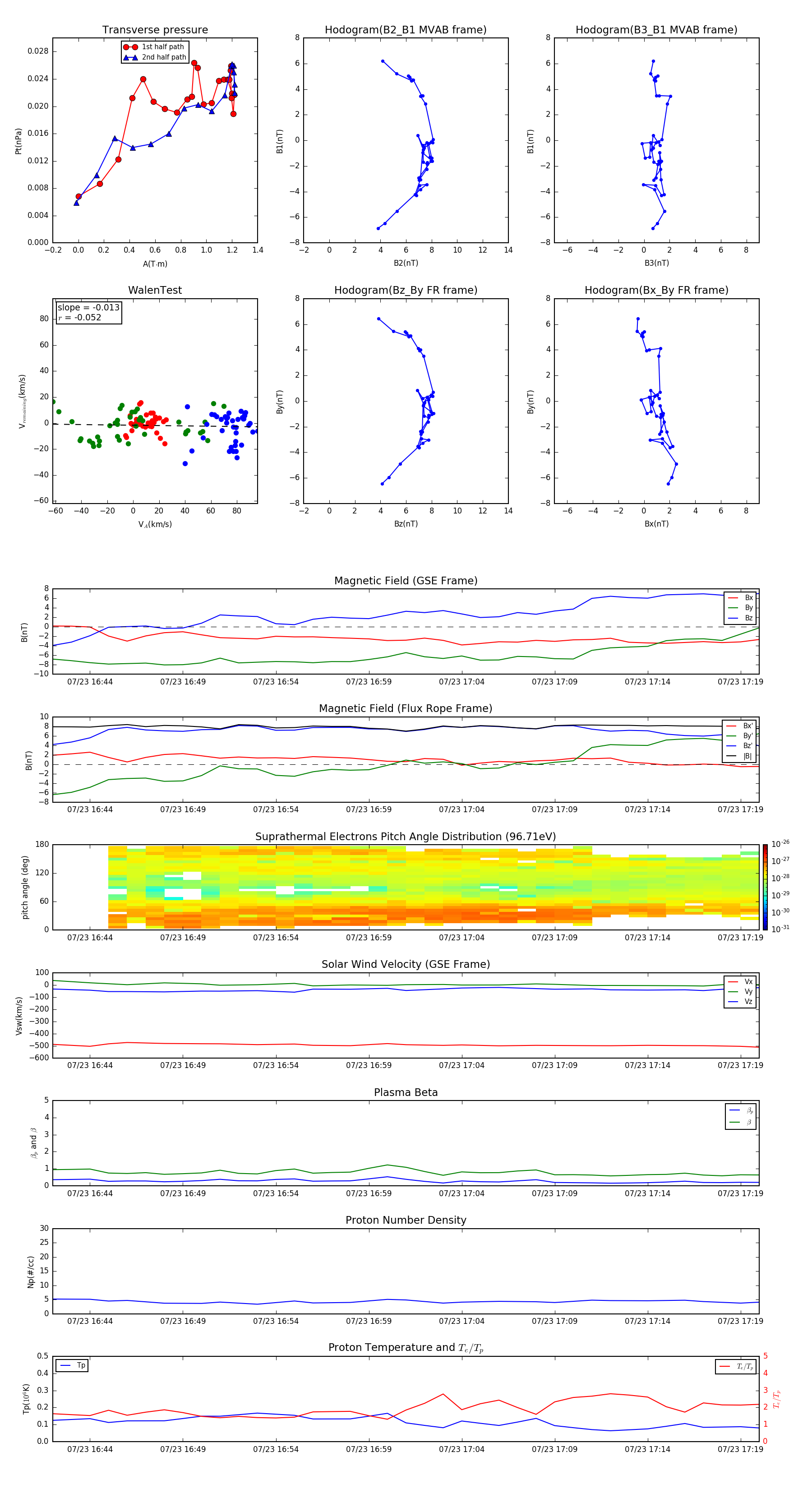Click the 'r = -0.052' annotation text
Screen dimensions: 812x1489
pos(80,317)
